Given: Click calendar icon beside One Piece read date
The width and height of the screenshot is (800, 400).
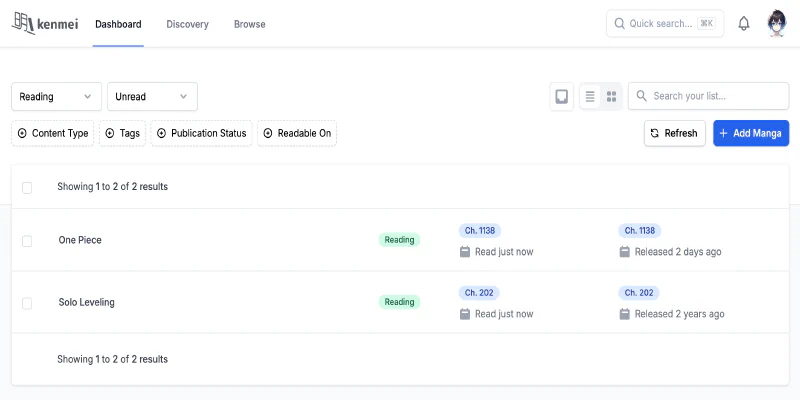Looking at the screenshot, I should click(465, 252).
